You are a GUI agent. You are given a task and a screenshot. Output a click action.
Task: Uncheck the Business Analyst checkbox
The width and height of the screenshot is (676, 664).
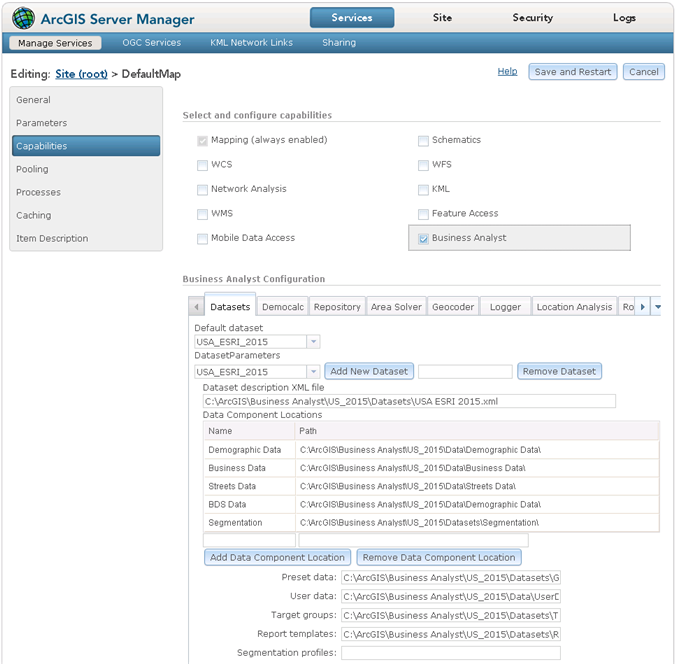coord(423,238)
